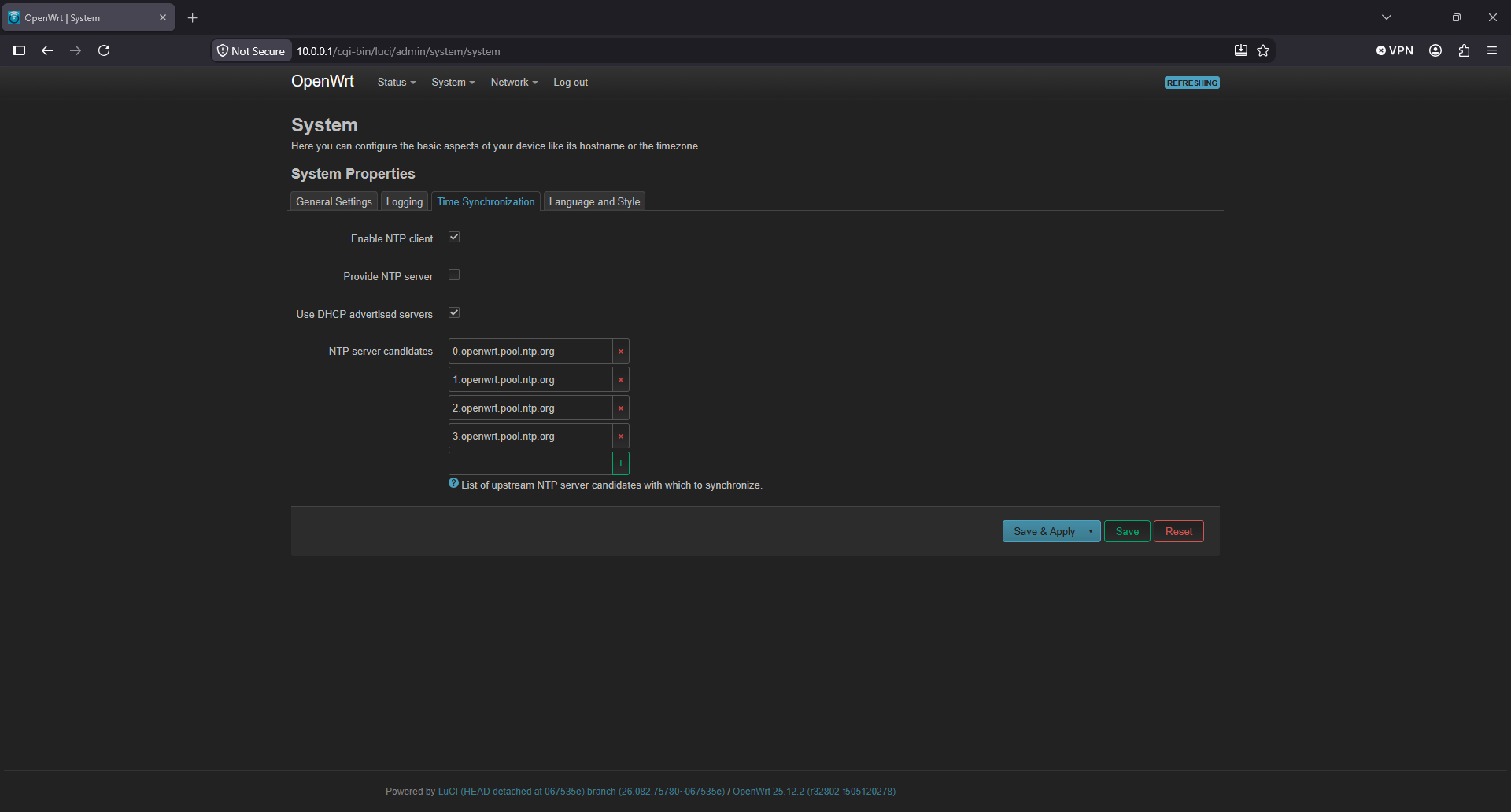Add a new NTP server with plus button
1511x812 pixels.
(621, 463)
